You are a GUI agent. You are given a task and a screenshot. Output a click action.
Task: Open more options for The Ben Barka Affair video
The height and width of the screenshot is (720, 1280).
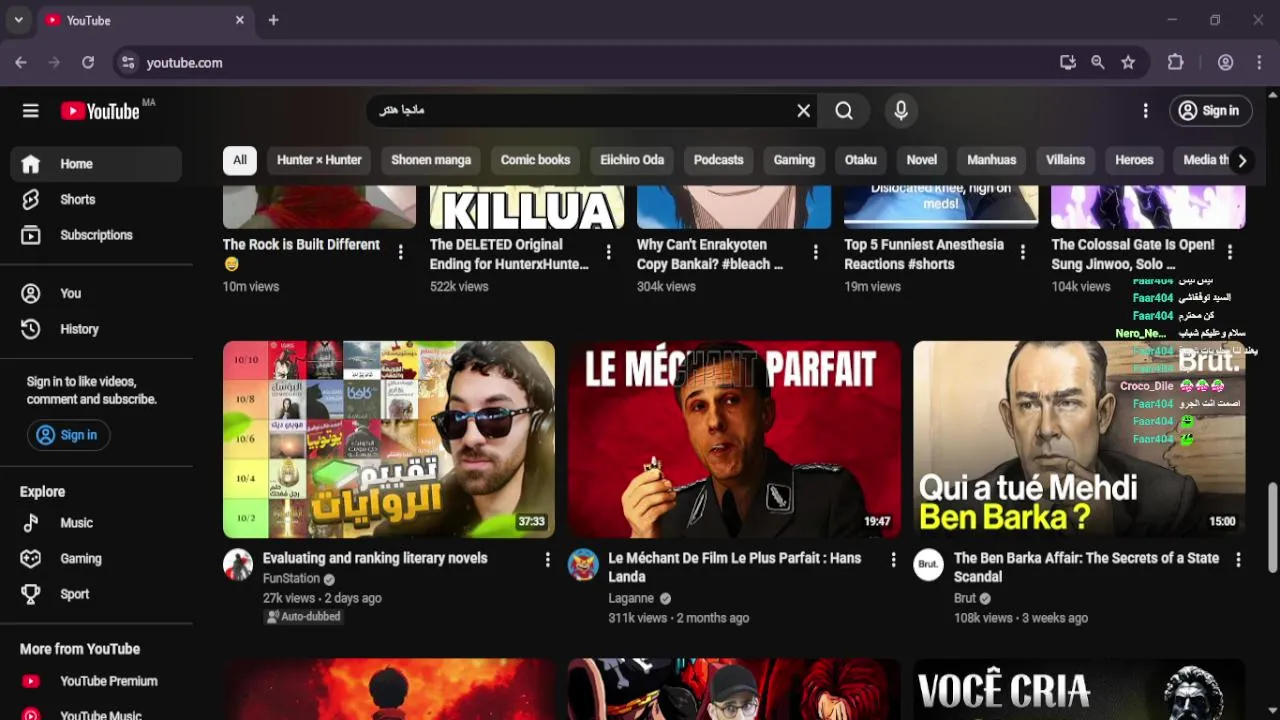click(x=1238, y=560)
